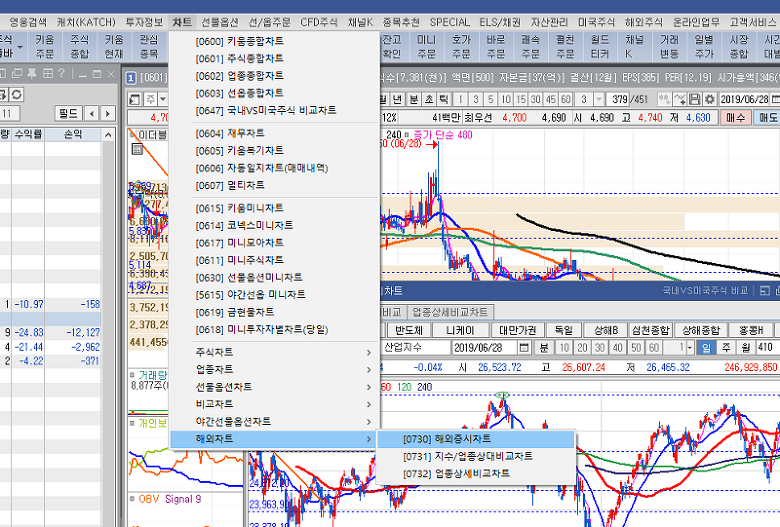780x527 pixels.
Task: Click the blue number 1 badge of window 0601
Action: point(131,78)
